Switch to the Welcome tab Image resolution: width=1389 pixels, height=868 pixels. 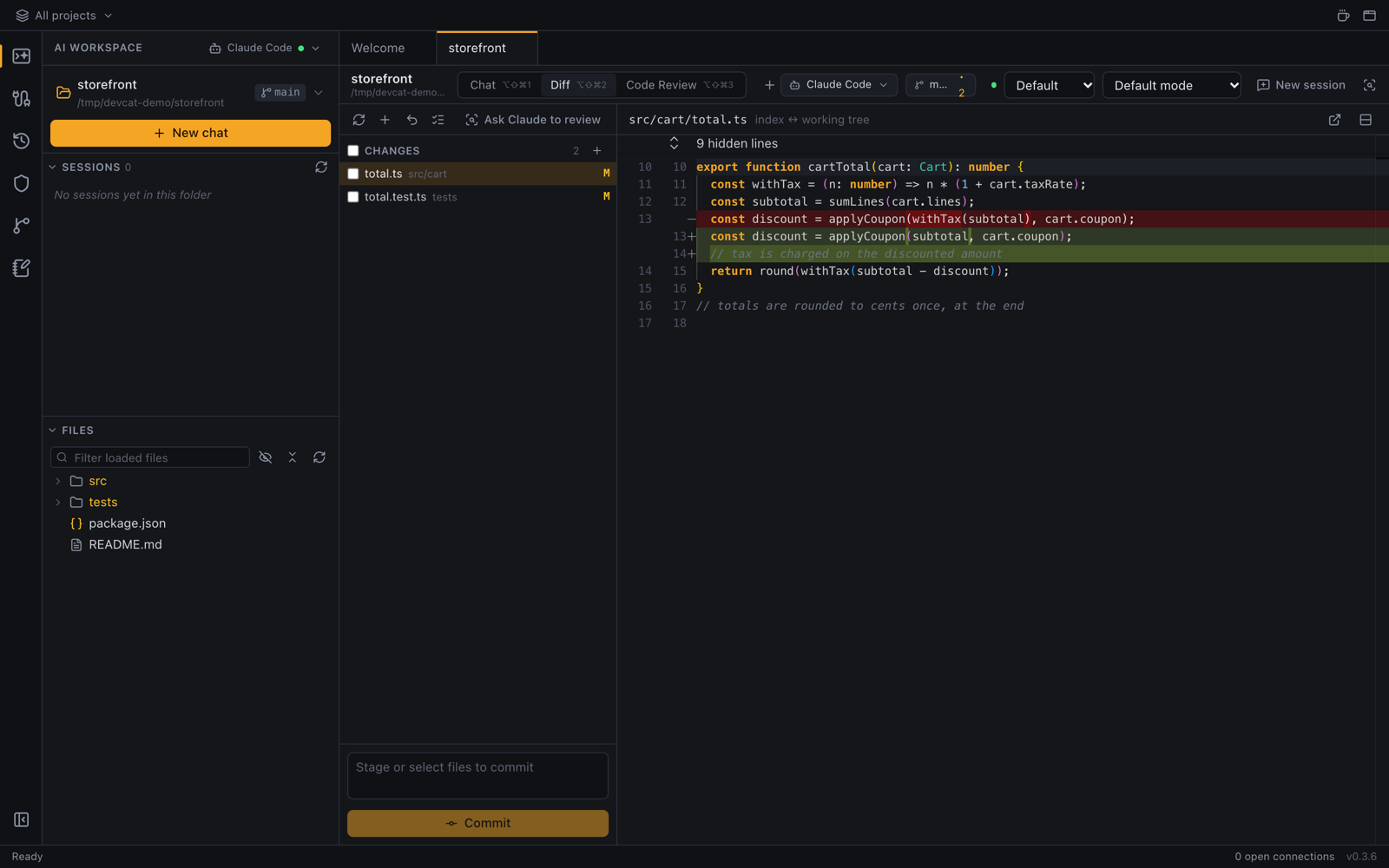point(379,49)
